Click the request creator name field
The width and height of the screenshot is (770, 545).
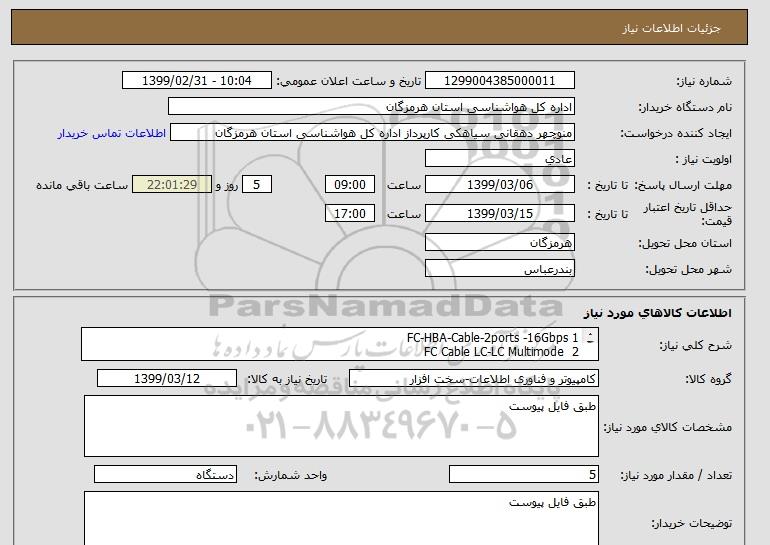pos(372,133)
